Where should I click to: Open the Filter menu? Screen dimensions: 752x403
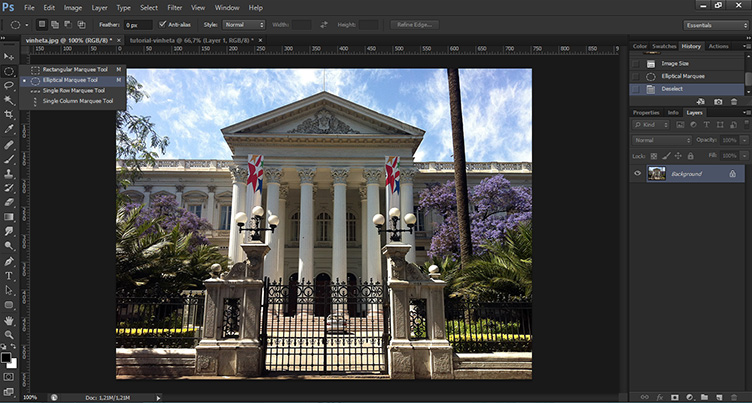(175, 7)
